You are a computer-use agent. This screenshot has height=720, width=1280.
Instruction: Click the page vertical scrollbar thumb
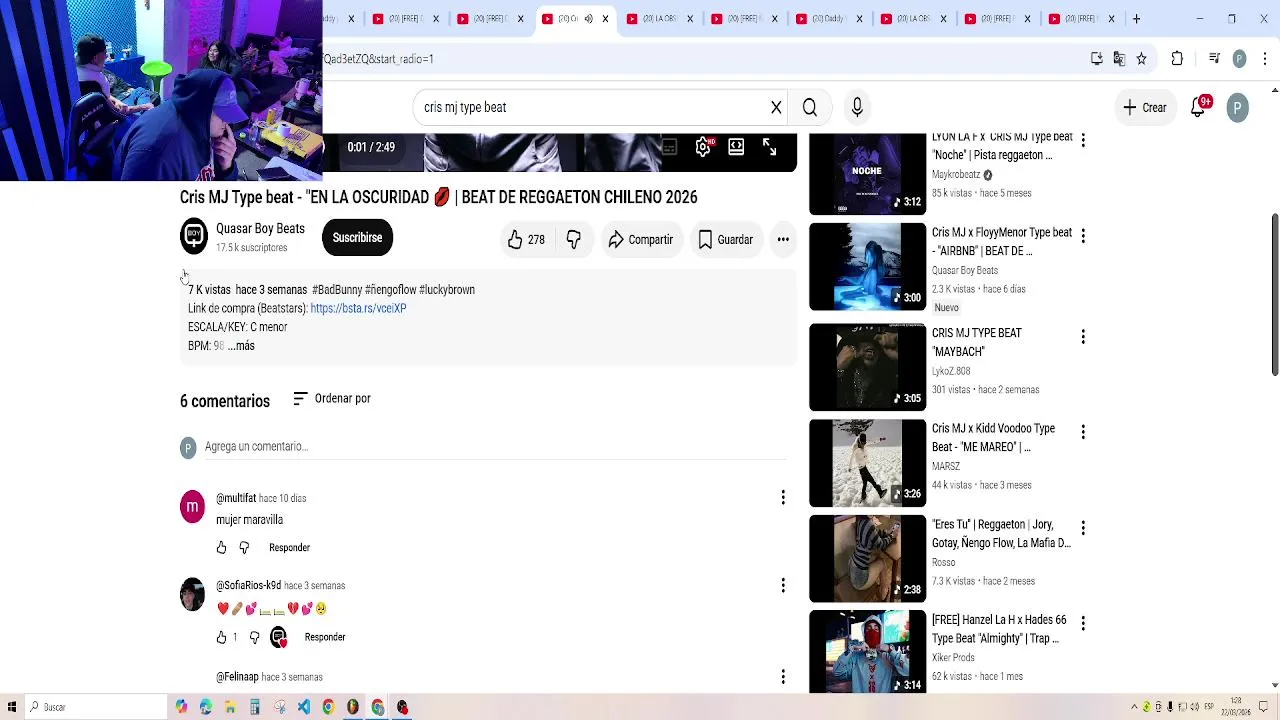click(x=1275, y=295)
